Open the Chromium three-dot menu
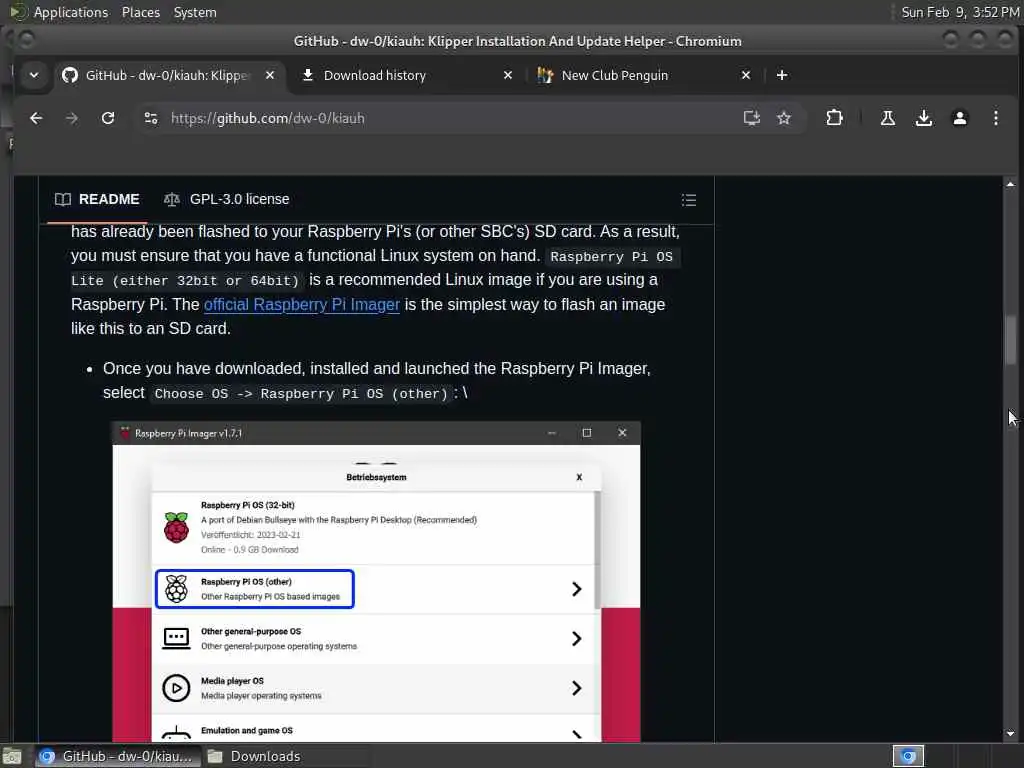The width and height of the screenshot is (1024, 768). tap(995, 118)
